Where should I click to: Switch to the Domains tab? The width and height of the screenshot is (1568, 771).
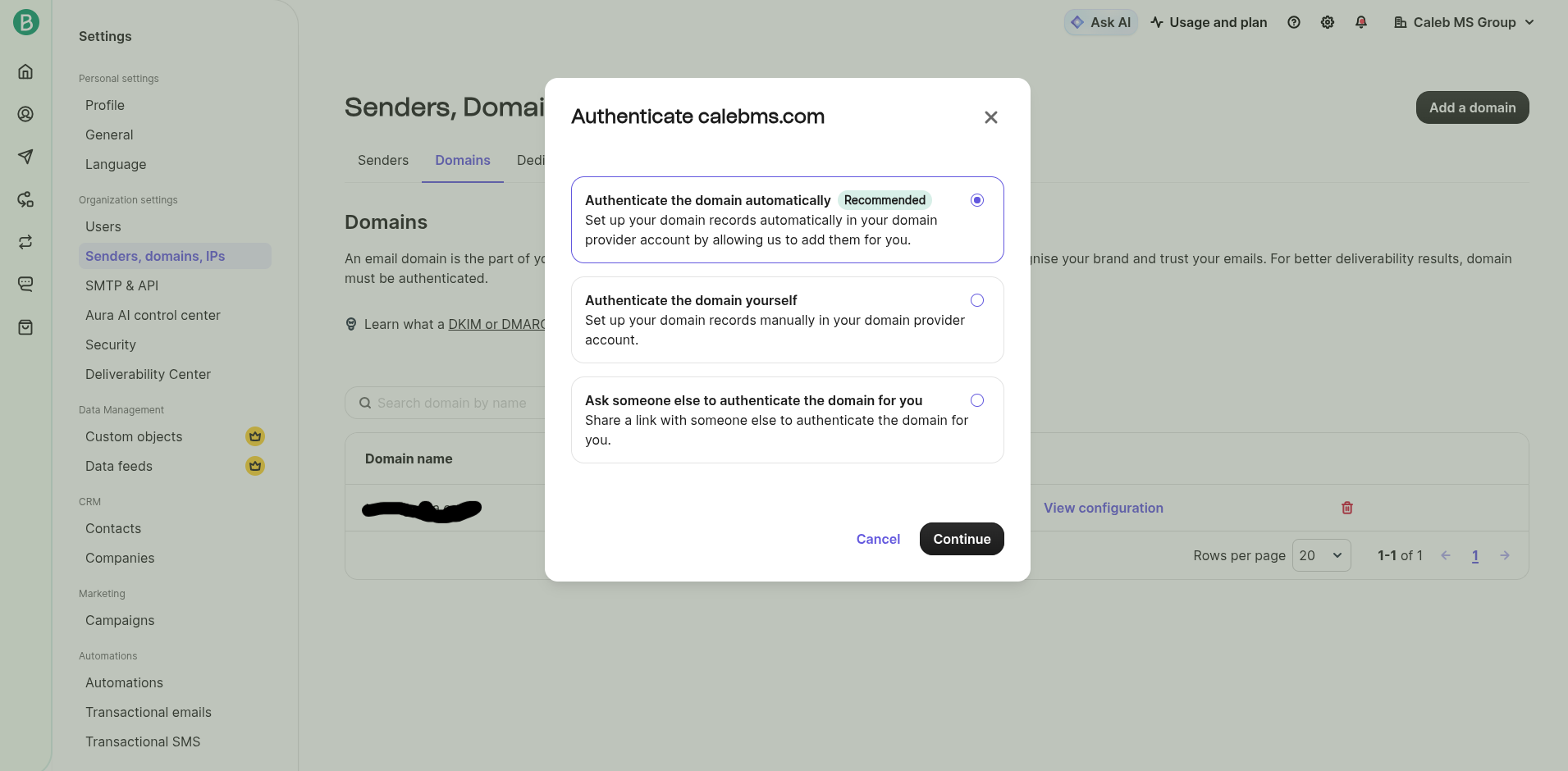tap(463, 160)
